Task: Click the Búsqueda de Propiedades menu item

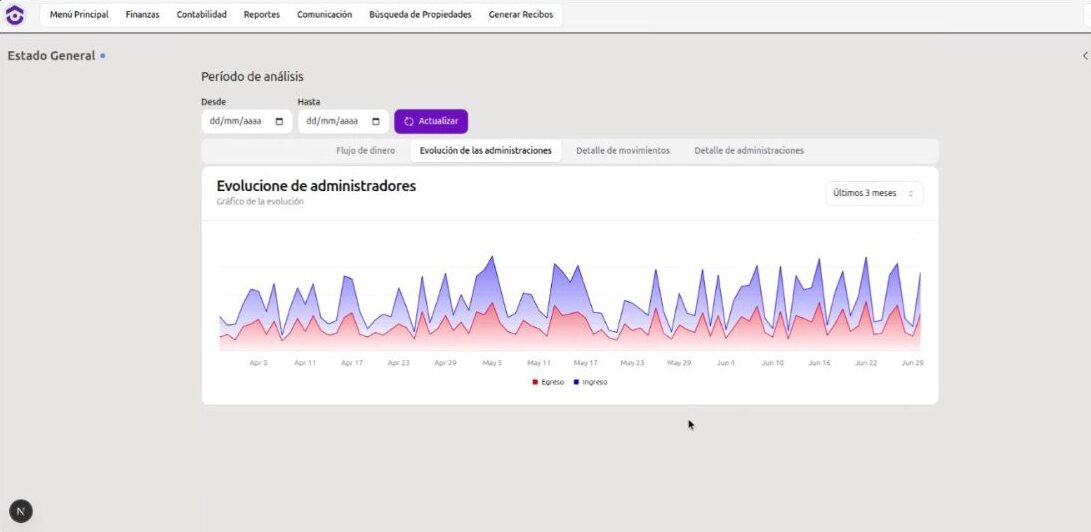Action: click(420, 15)
